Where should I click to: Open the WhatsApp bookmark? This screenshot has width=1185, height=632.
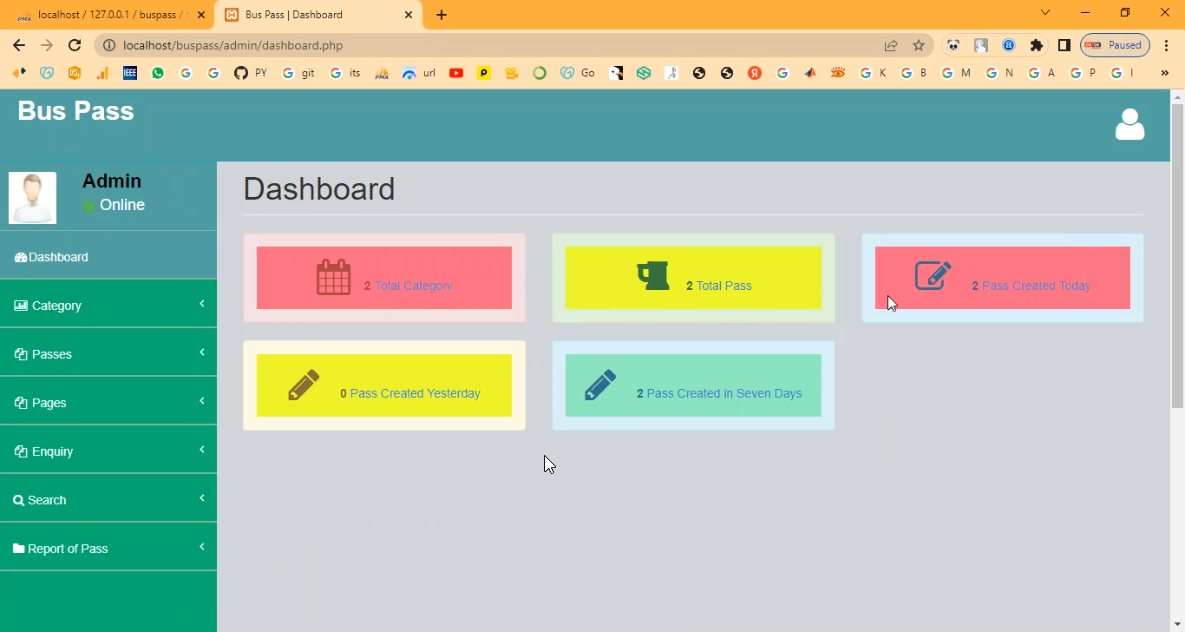click(158, 73)
